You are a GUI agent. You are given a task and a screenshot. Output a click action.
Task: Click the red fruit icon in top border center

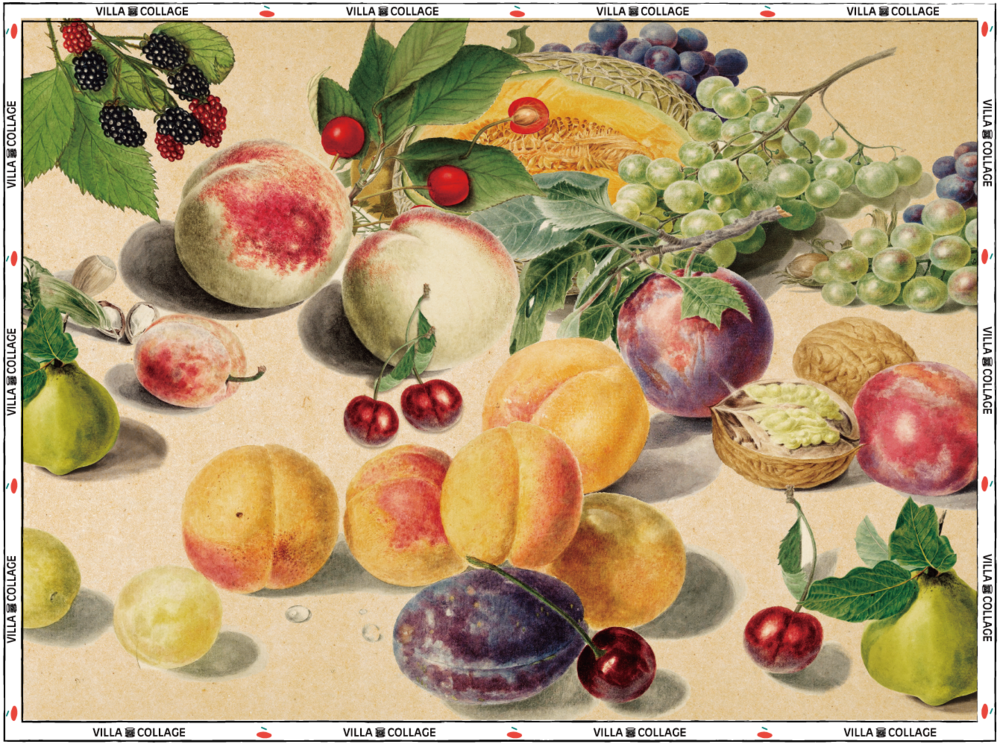coord(516,11)
